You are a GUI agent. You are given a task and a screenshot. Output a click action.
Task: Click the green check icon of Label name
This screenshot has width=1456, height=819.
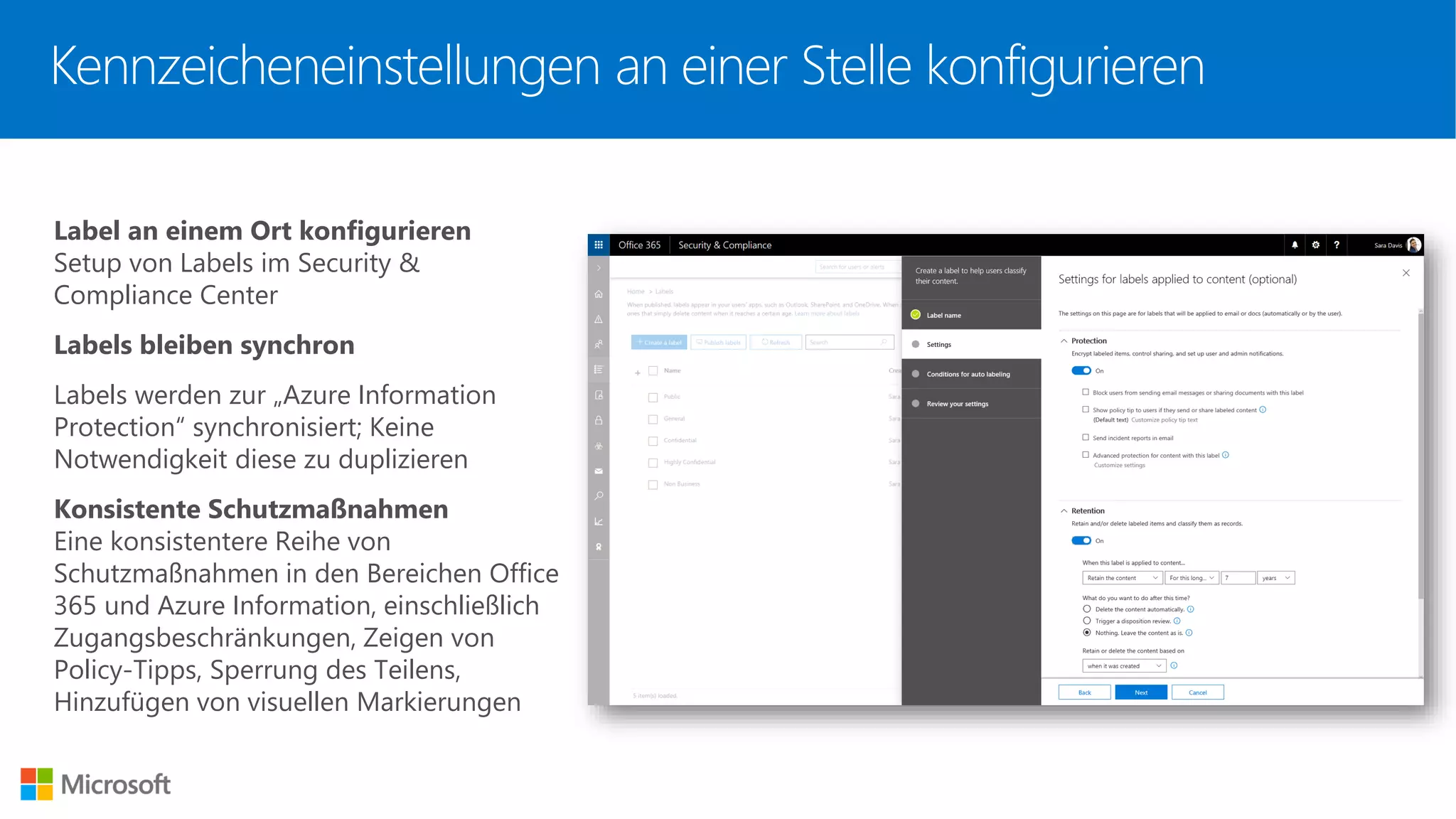pyautogui.click(x=916, y=315)
